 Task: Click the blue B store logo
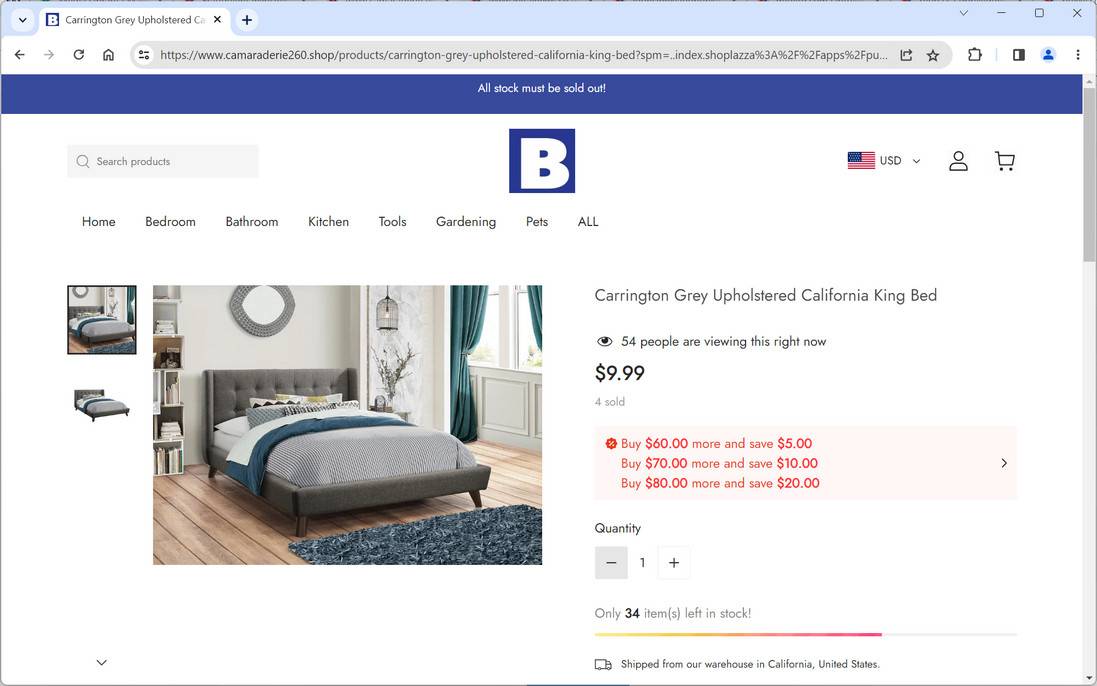pos(542,161)
